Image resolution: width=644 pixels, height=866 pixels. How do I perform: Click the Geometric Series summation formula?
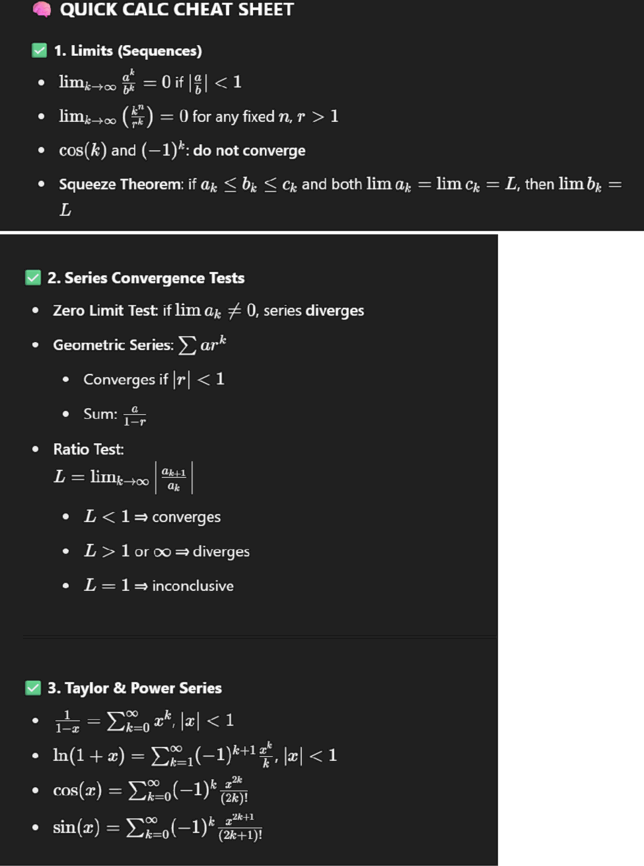202,345
